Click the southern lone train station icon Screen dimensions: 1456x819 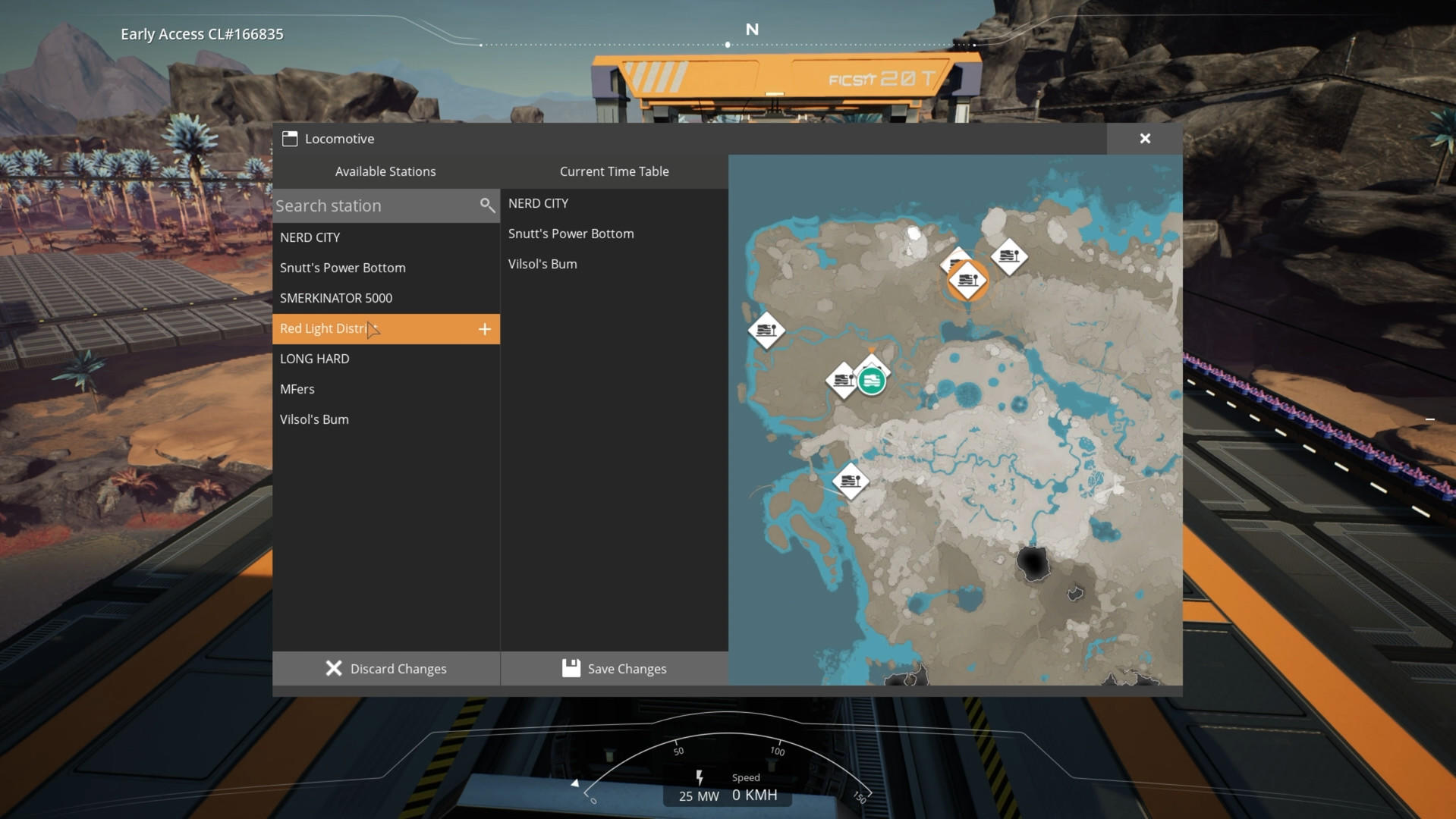(851, 481)
